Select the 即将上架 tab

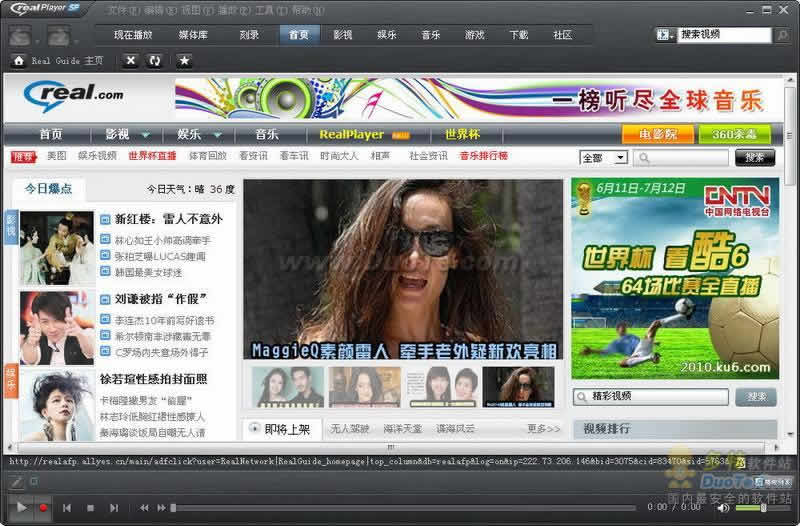(282, 430)
